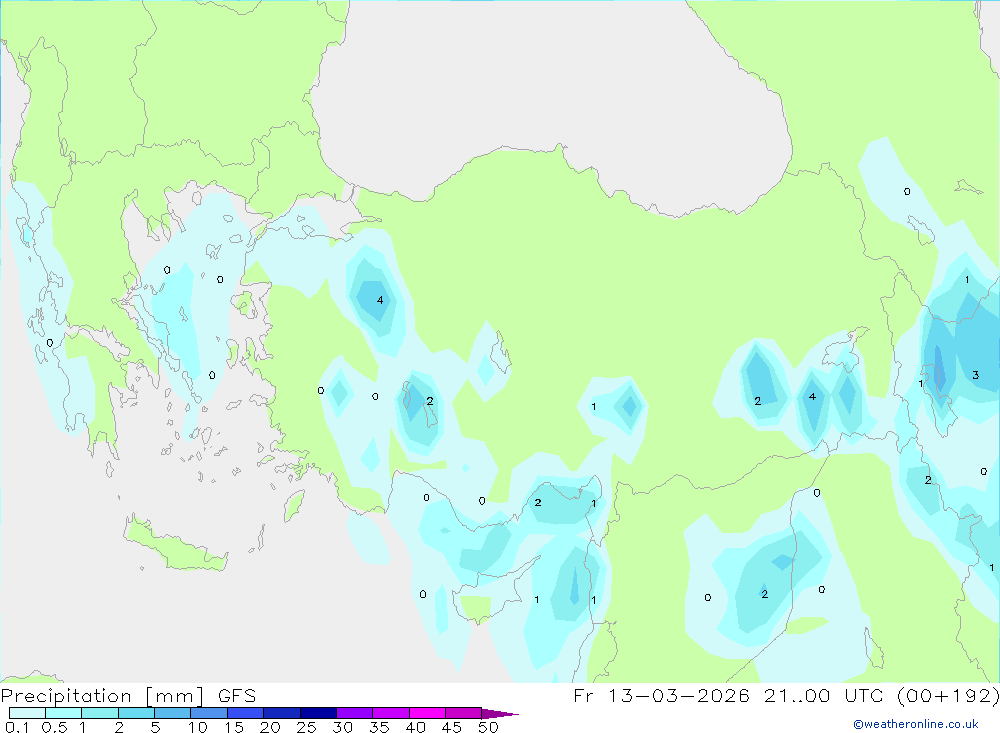Click the '2' value southwest of Lake Van
Image resolution: width=1000 pixels, height=733 pixels.
758,401
